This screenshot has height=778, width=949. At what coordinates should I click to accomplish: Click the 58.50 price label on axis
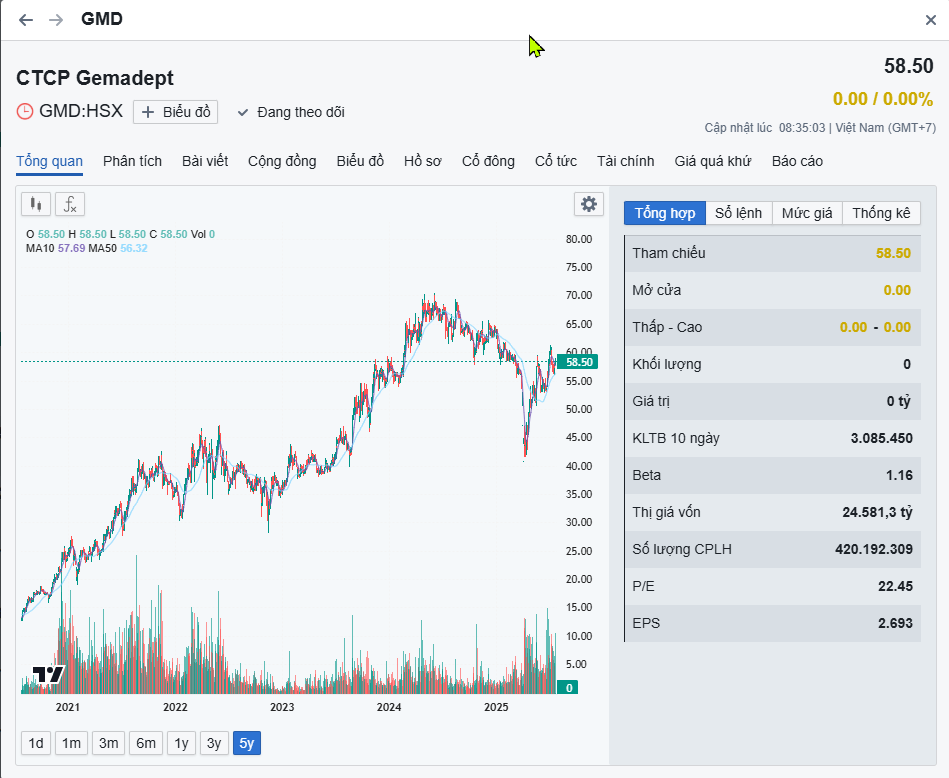click(x=579, y=362)
